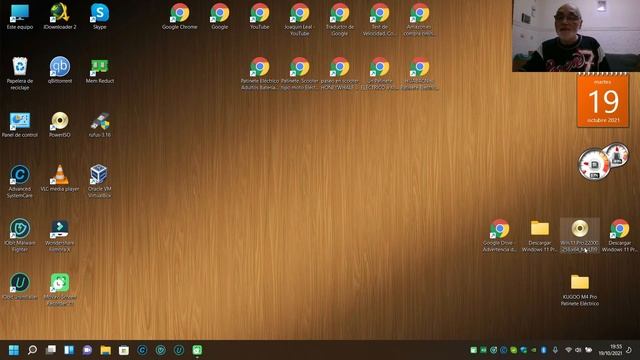This screenshot has height=360, width=640.
Task: Select the Joaquin Leal - YouTube shortcut
Action: (x=300, y=20)
